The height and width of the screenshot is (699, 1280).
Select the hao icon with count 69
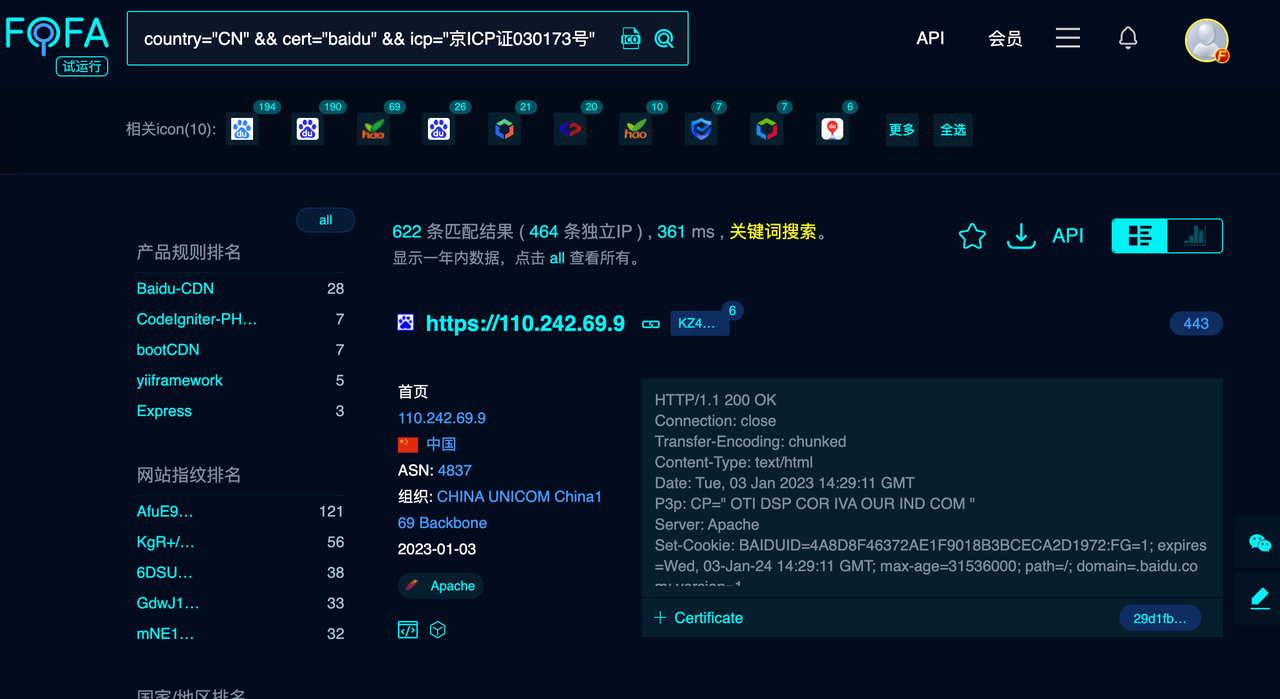(373, 129)
